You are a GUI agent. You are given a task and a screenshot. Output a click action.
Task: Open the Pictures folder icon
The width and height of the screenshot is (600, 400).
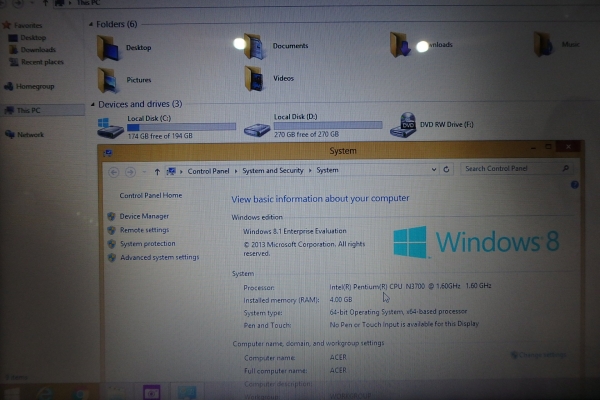(x=109, y=80)
